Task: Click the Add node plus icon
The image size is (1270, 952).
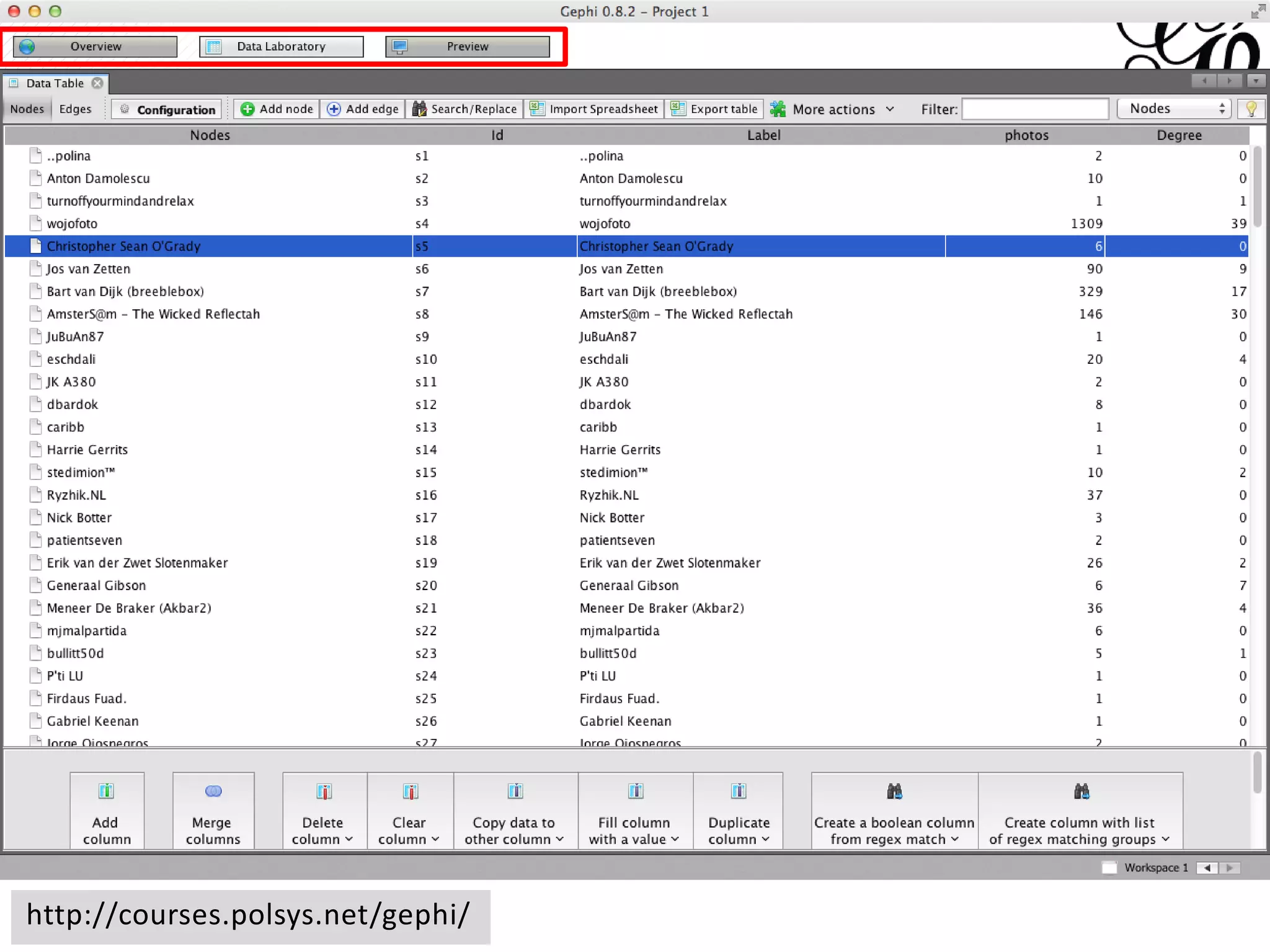Action: pyautogui.click(x=247, y=109)
